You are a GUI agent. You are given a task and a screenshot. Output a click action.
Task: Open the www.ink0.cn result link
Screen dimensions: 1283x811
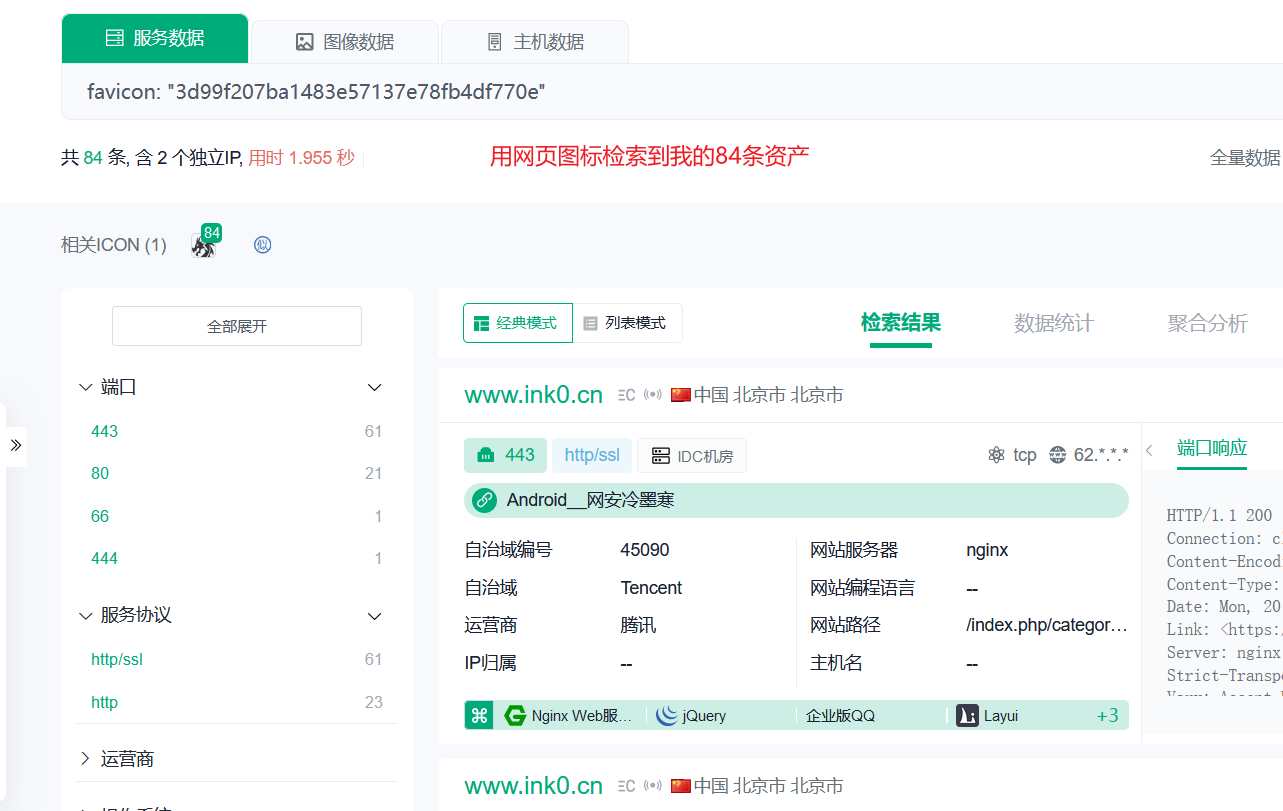[533, 394]
